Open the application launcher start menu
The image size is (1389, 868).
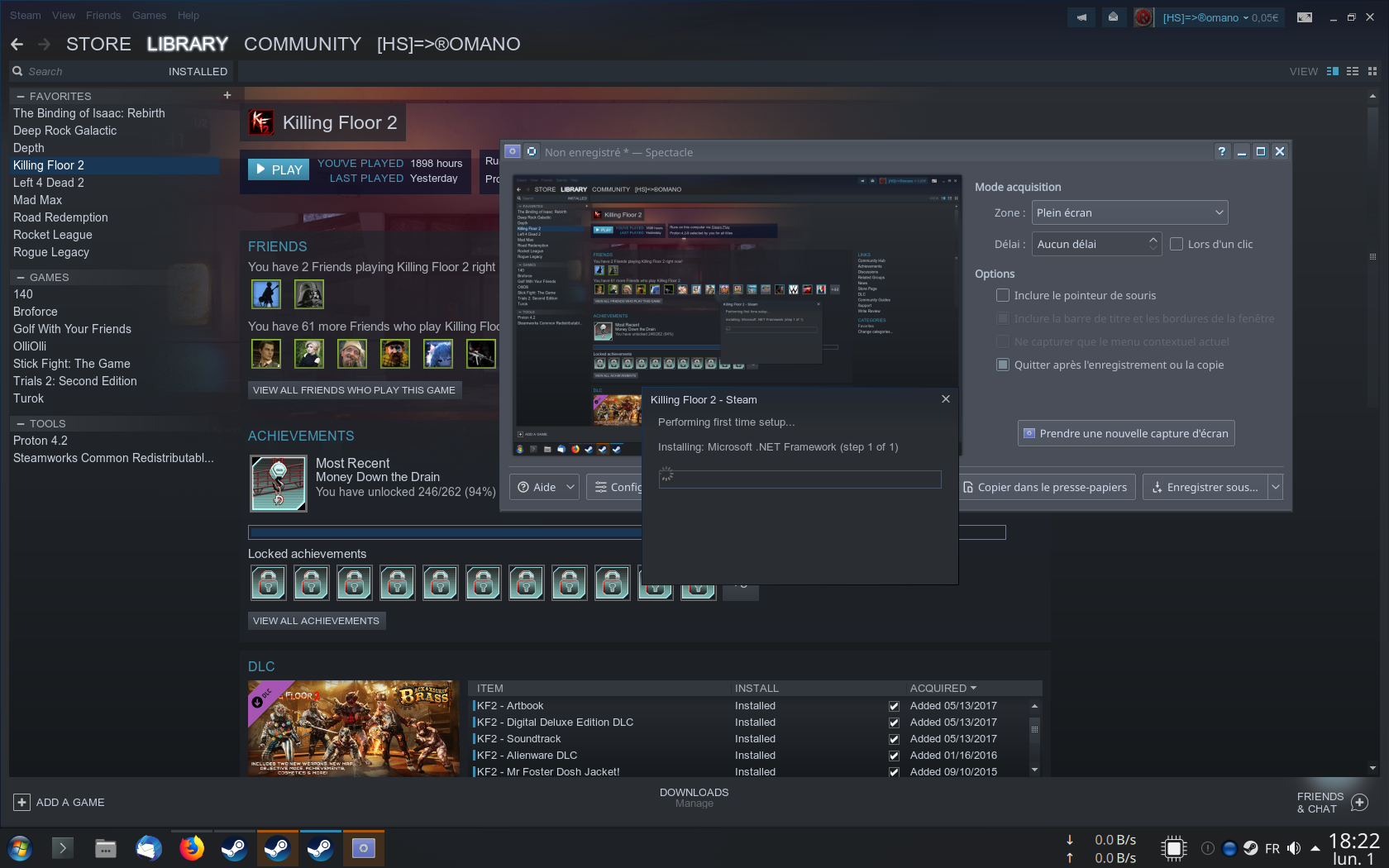[x=20, y=848]
